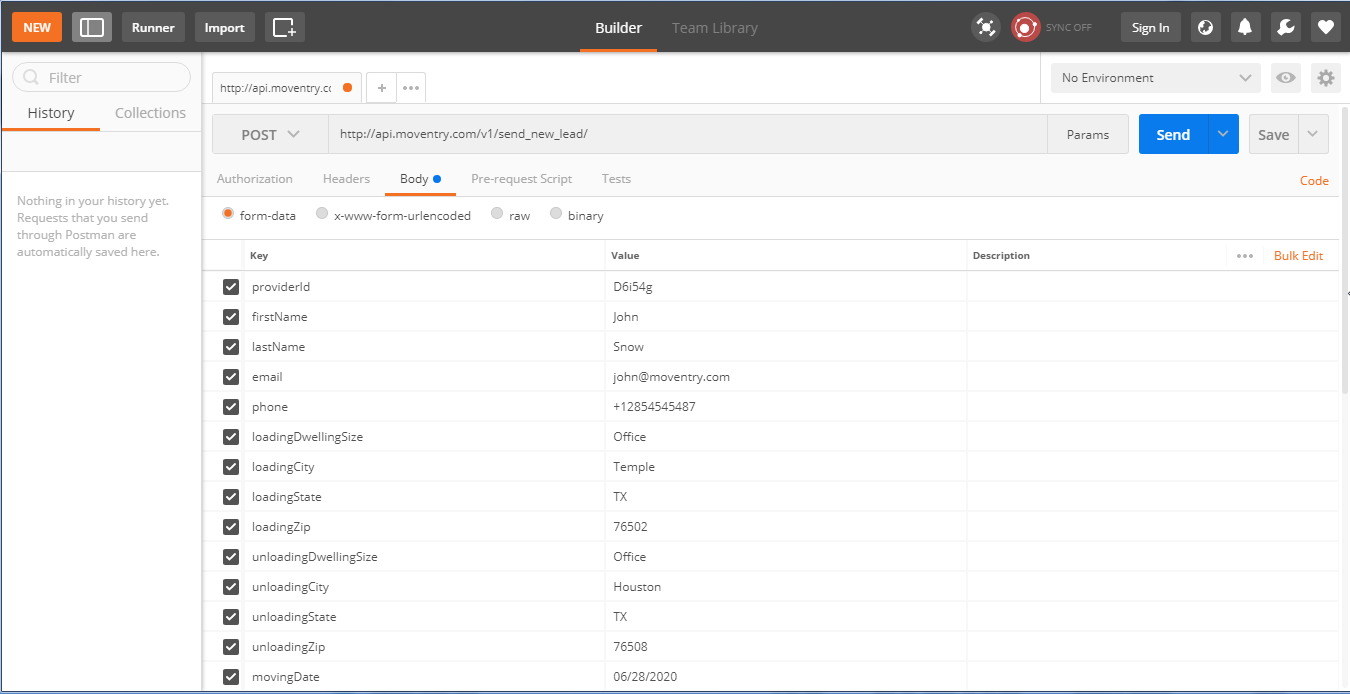The width and height of the screenshot is (1350, 694).
Task: Select the x-www-form-urlencoded body type
Action: point(322,214)
